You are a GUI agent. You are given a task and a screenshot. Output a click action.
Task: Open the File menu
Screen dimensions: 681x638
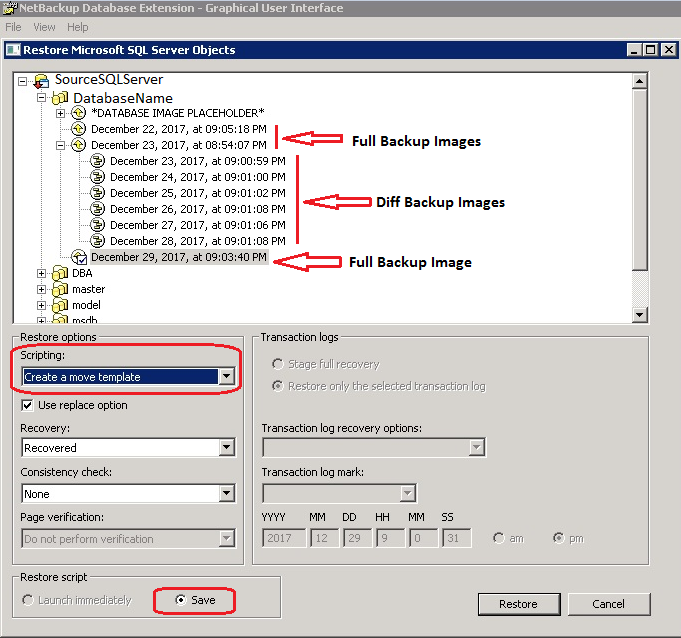pyautogui.click(x=13, y=27)
